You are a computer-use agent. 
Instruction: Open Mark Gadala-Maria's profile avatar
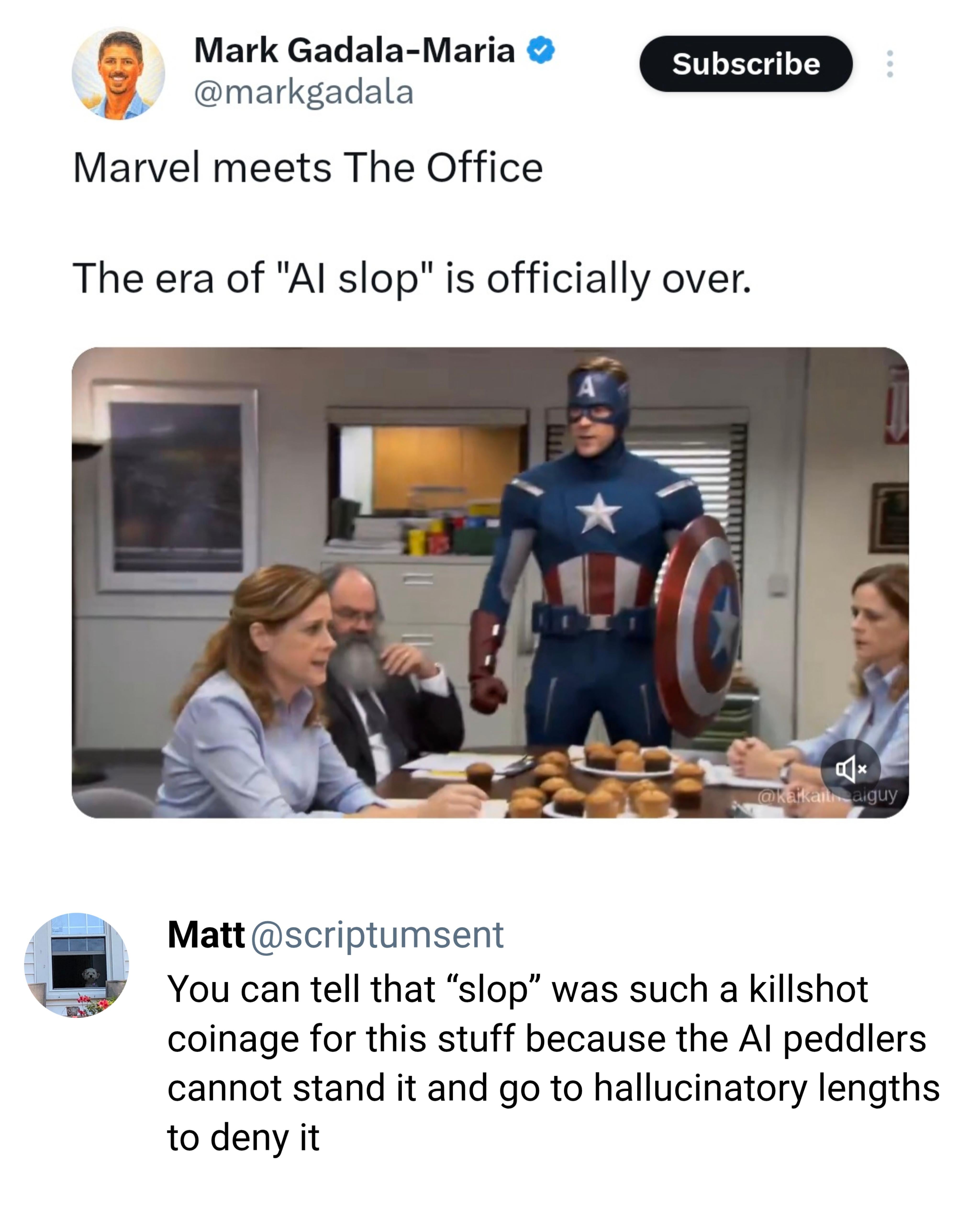[118, 73]
